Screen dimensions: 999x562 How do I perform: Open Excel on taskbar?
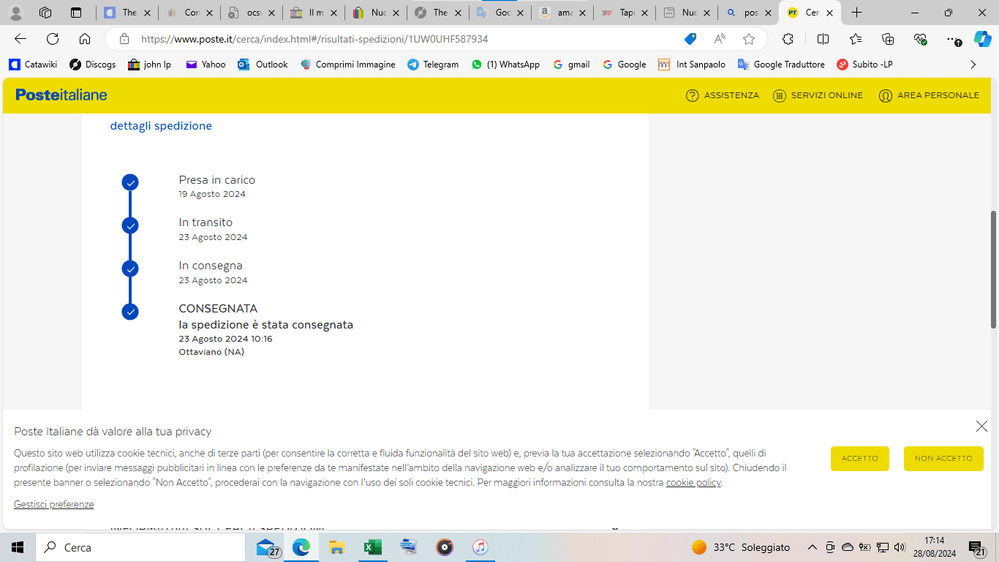372,547
